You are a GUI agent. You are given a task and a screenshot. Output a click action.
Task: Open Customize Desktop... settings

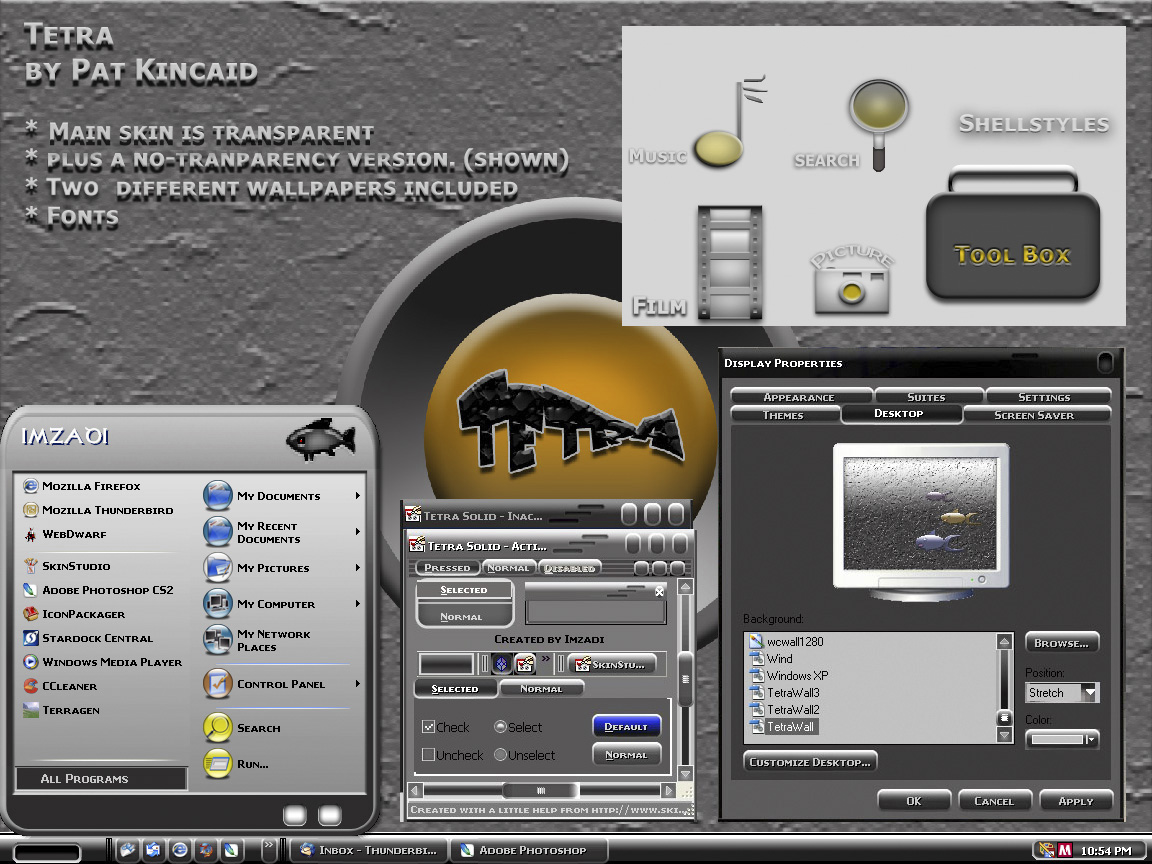tap(810, 762)
